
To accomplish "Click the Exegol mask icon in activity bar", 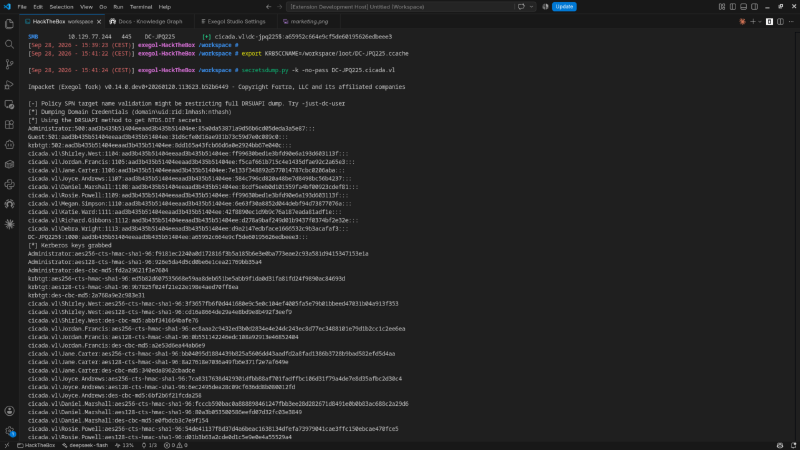I will (9, 204).
